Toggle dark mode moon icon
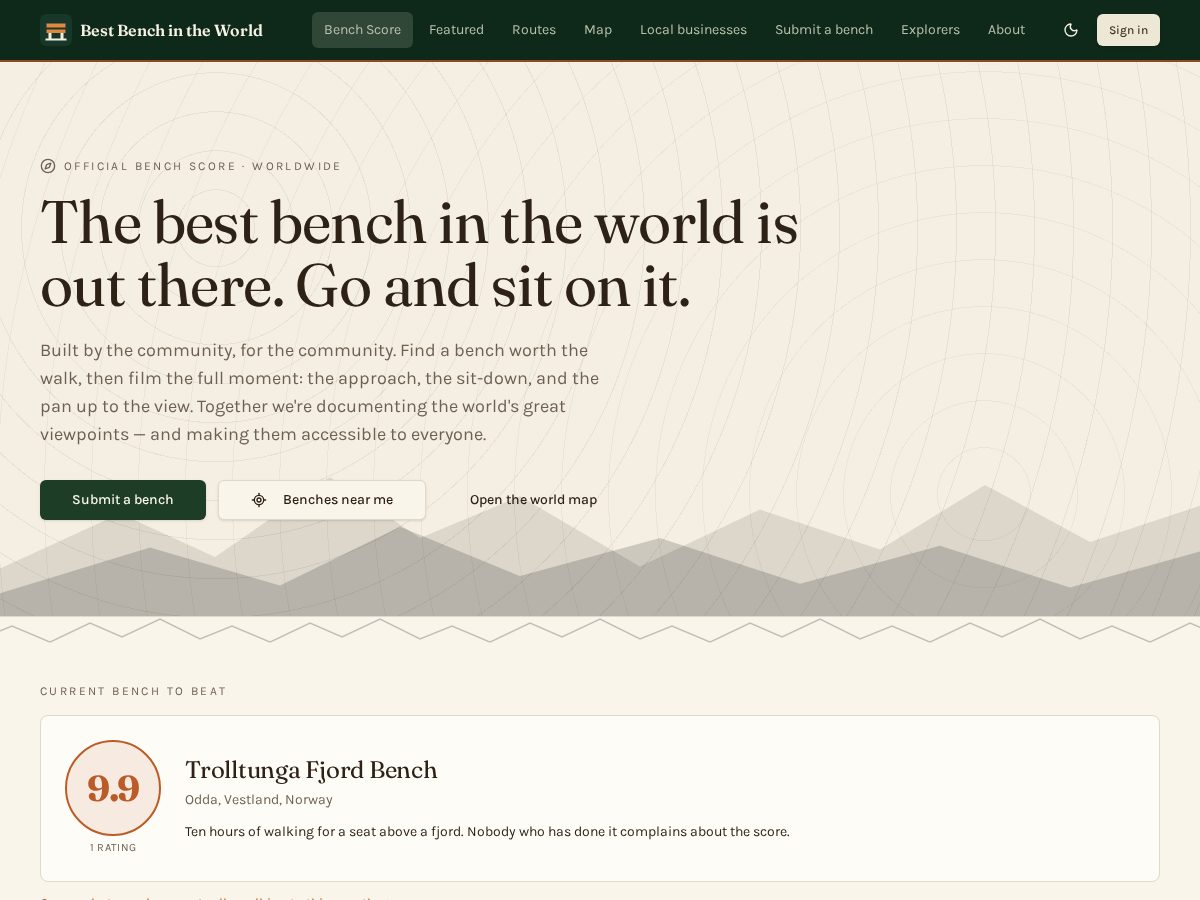1200x900 pixels. [x=1071, y=30]
